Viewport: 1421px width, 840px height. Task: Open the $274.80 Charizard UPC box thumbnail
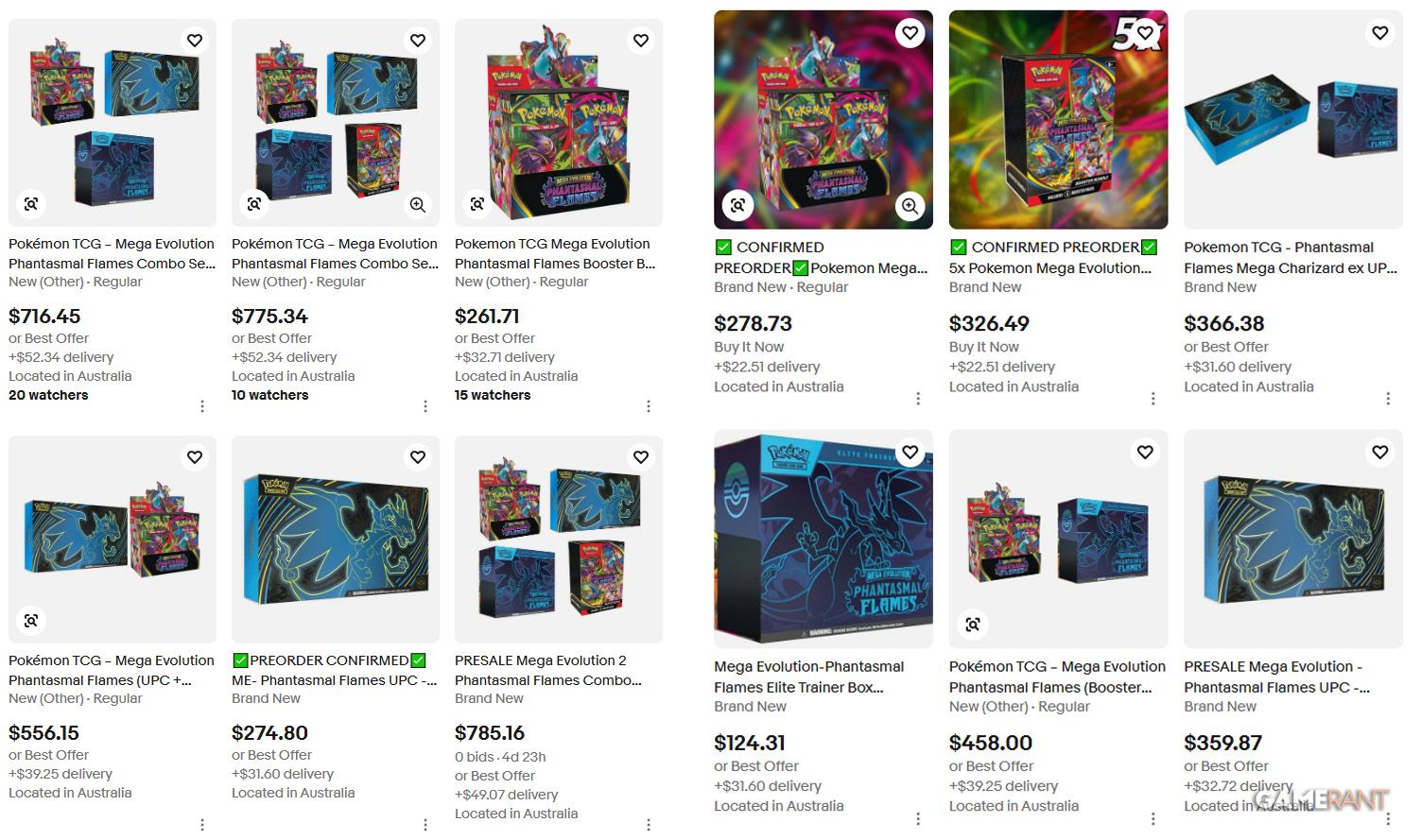tap(336, 539)
